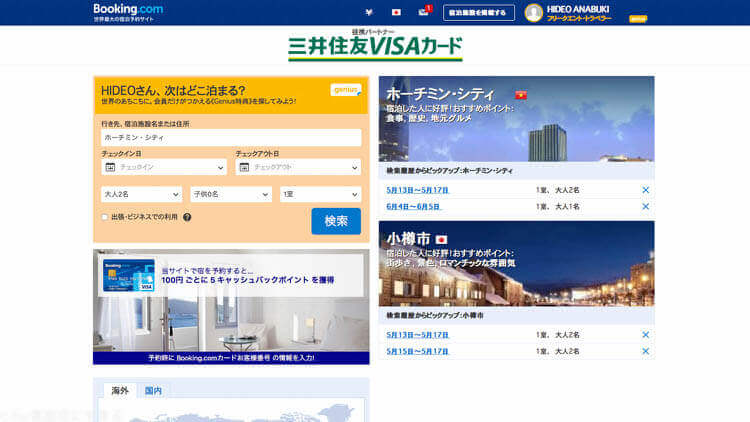The height and width of the screenshot is (422, 750).
Task: Click the HIDEO ANABUKI account name
Action: [x=578, y=9]
